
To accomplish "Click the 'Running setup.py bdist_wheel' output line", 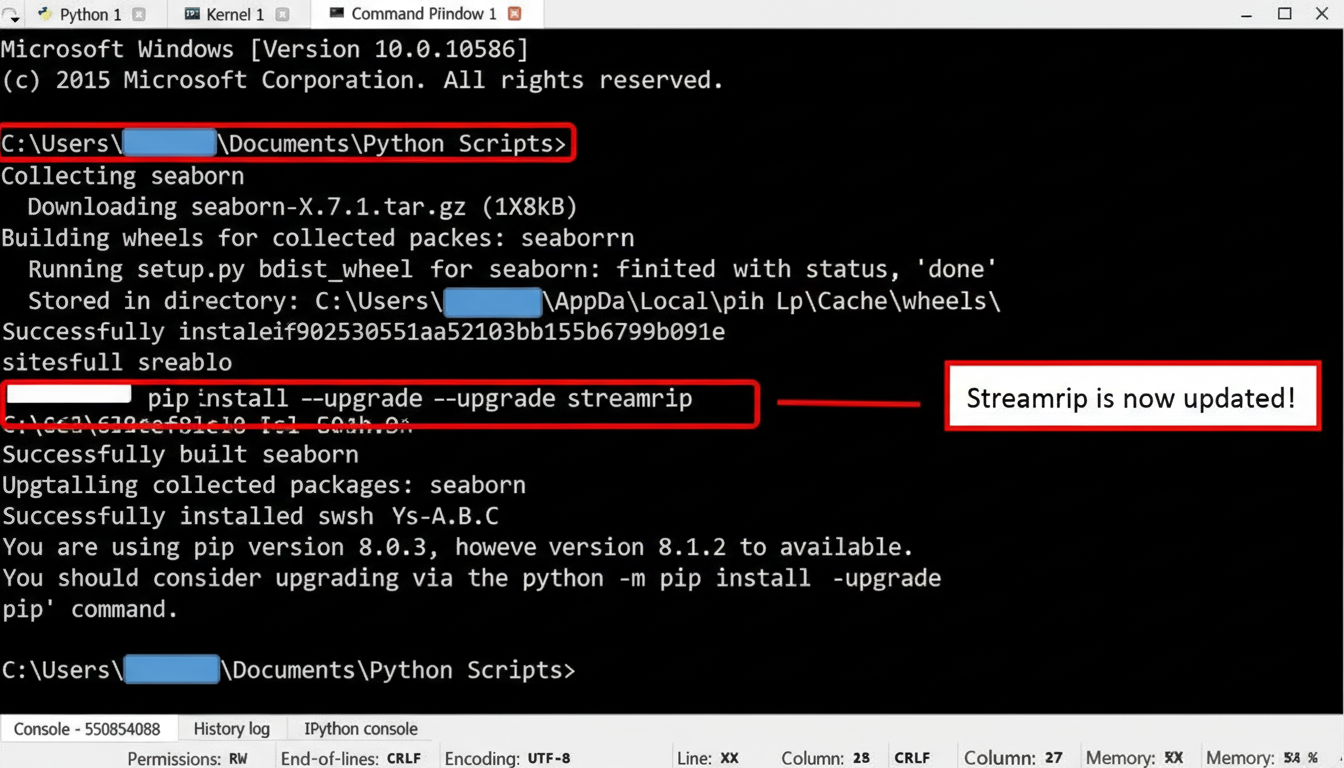I will click(512, 269).
